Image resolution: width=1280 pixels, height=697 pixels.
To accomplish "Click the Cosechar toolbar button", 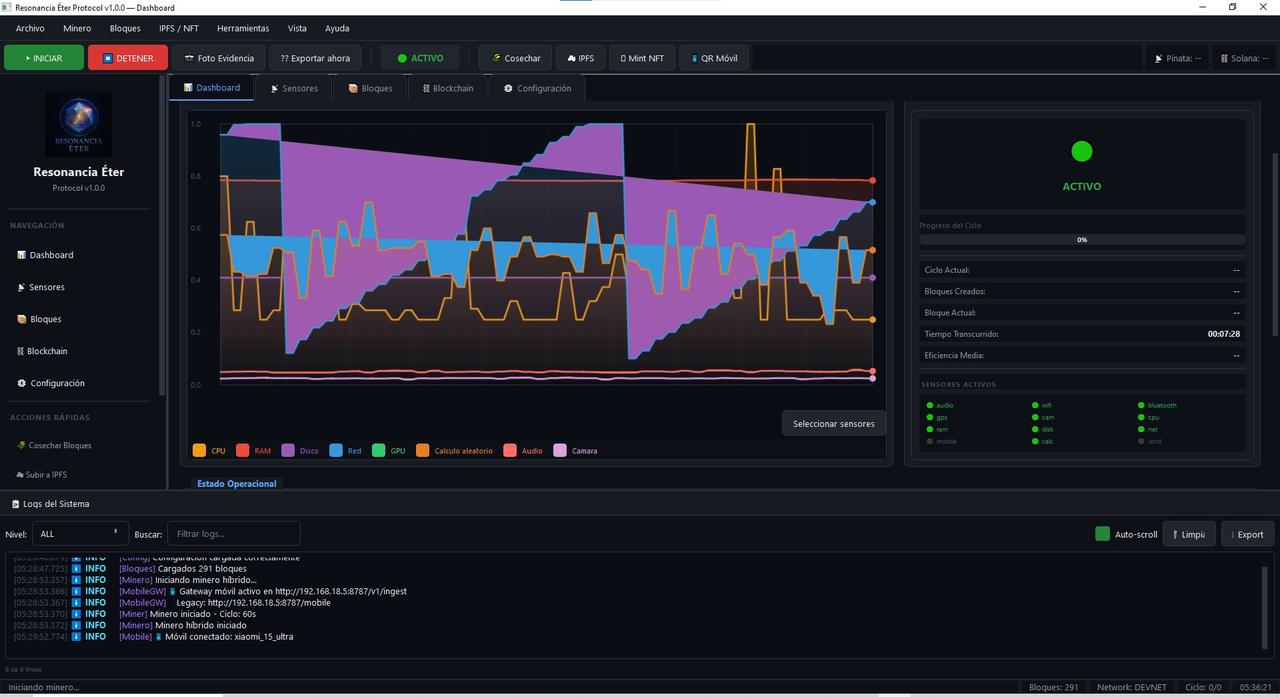I will point(516,58).
